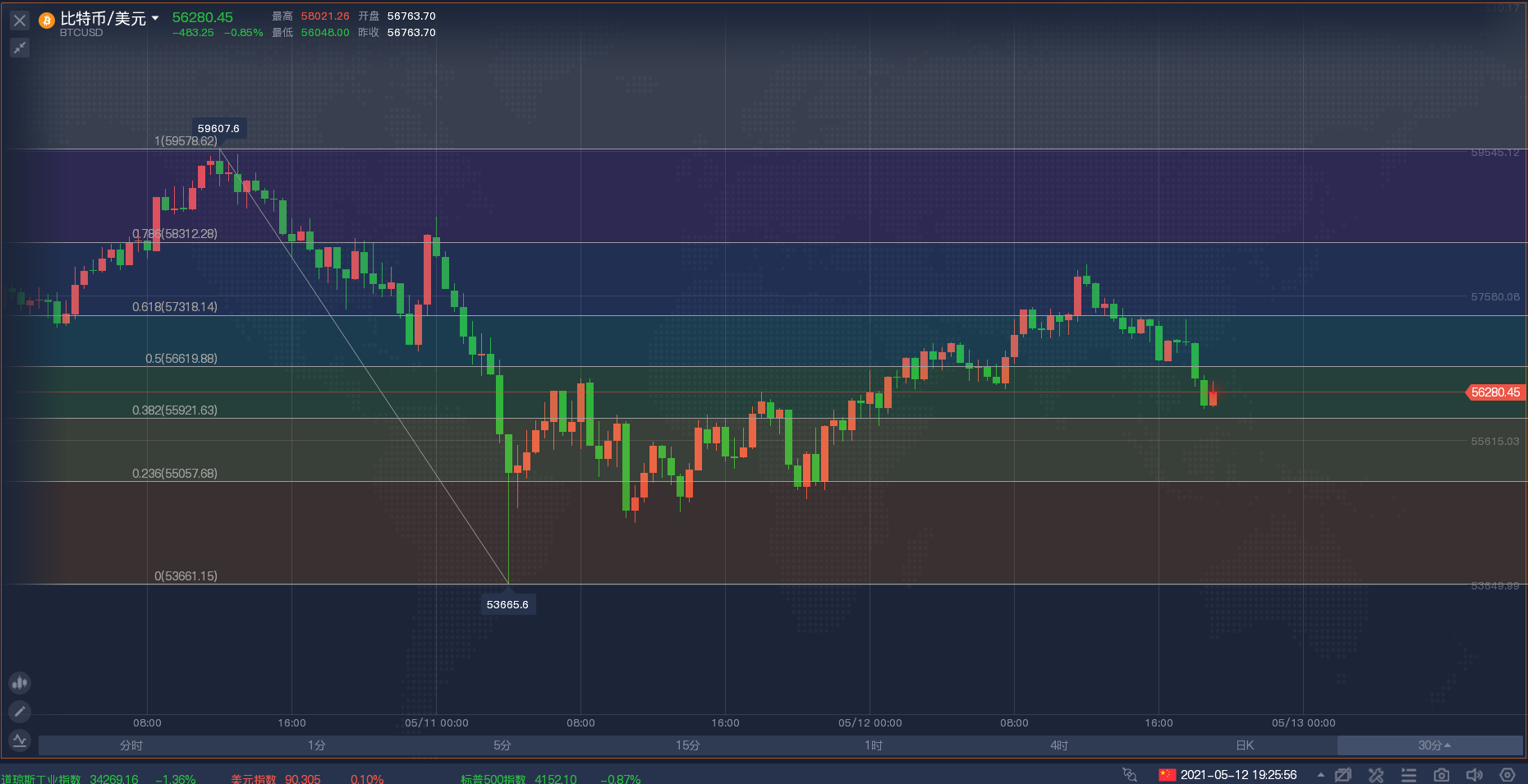Image resolution: width=1528 pixels, height=784 pixels.
Task: Click the -483.25 price change value
Action: pos(193,33)
